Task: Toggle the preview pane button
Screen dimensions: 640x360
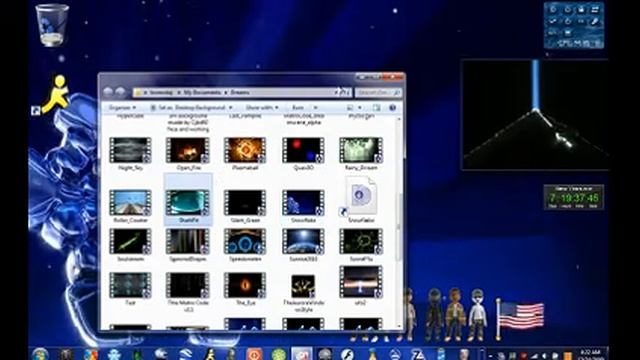Action: [x=376, y=108]
